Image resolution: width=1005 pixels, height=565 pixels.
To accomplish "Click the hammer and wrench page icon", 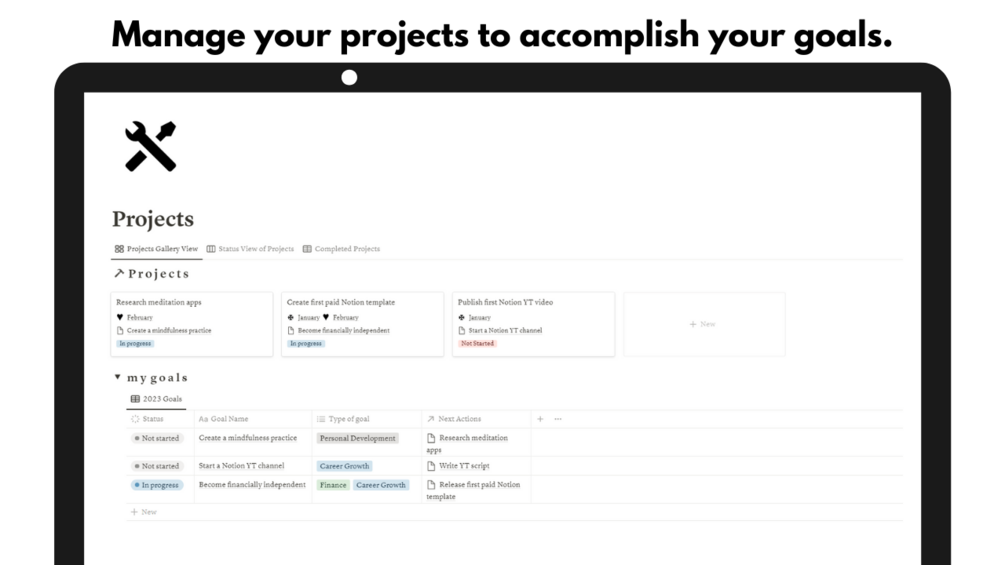I will (151, 146).
